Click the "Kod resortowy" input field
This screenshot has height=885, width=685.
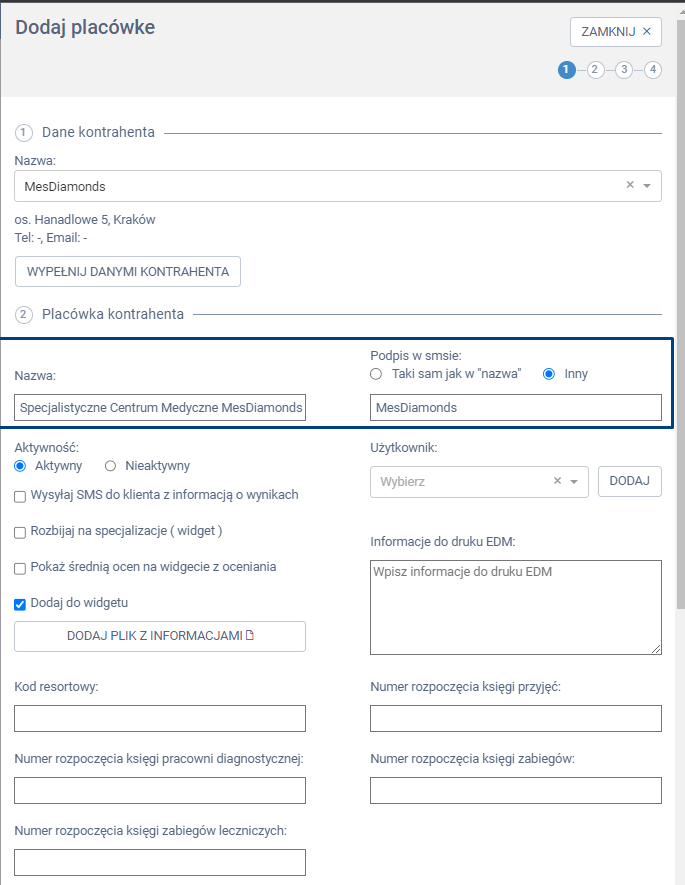[x=160, y=718]
